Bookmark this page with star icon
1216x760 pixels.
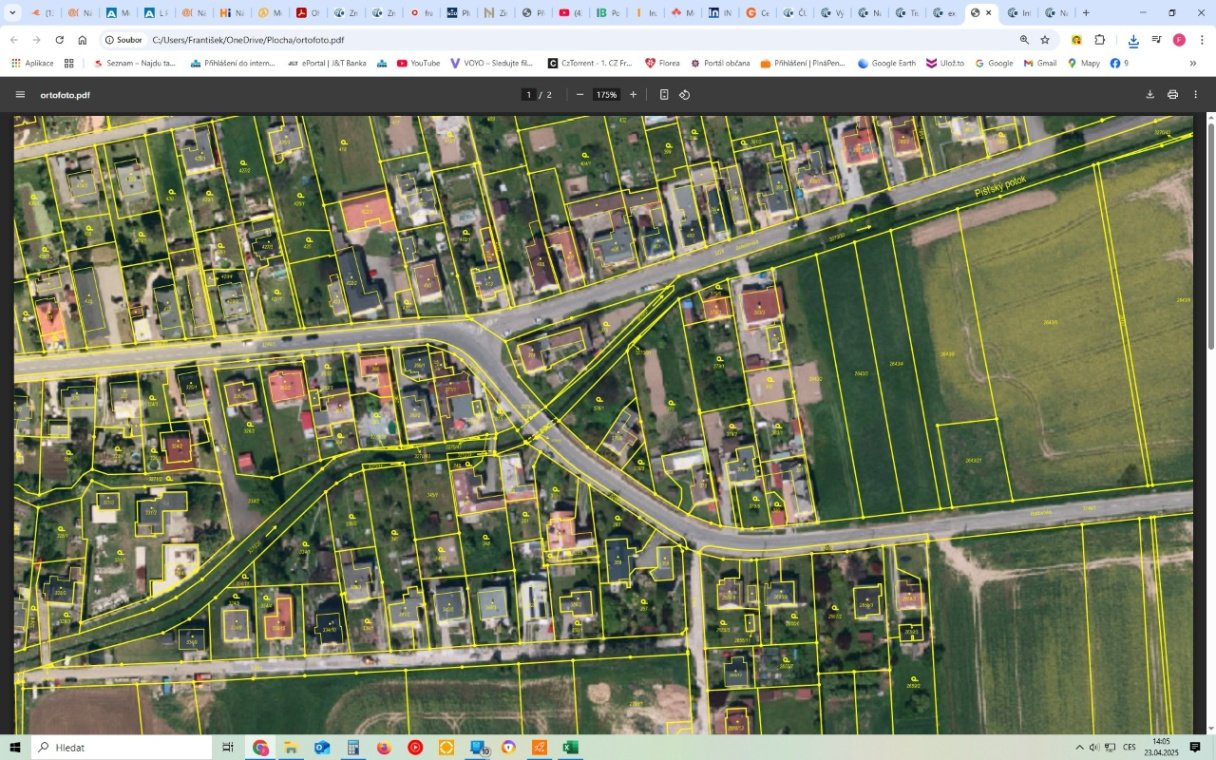point(1045,40)
